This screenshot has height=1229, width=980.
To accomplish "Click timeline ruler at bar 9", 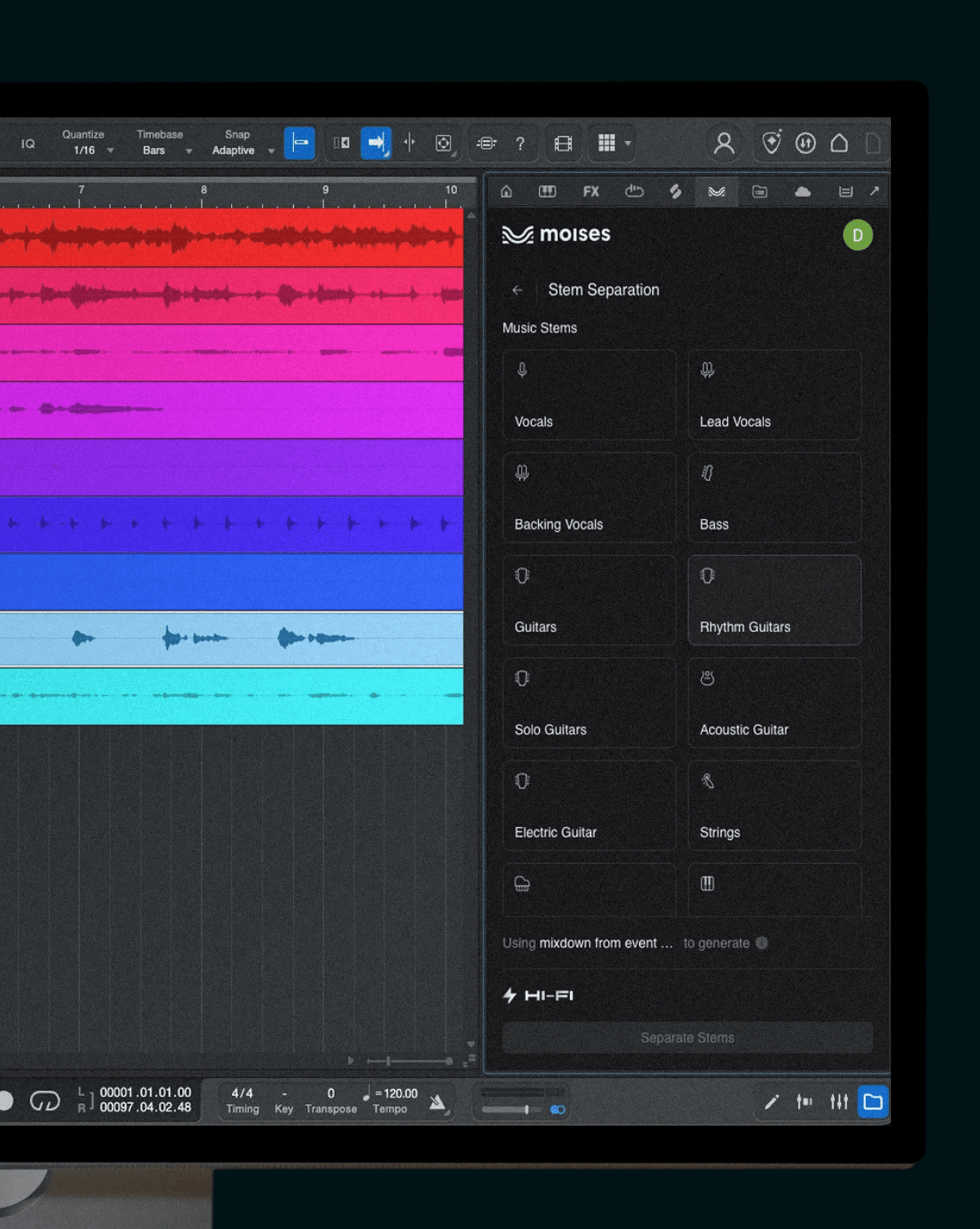I will pos(325,192).
